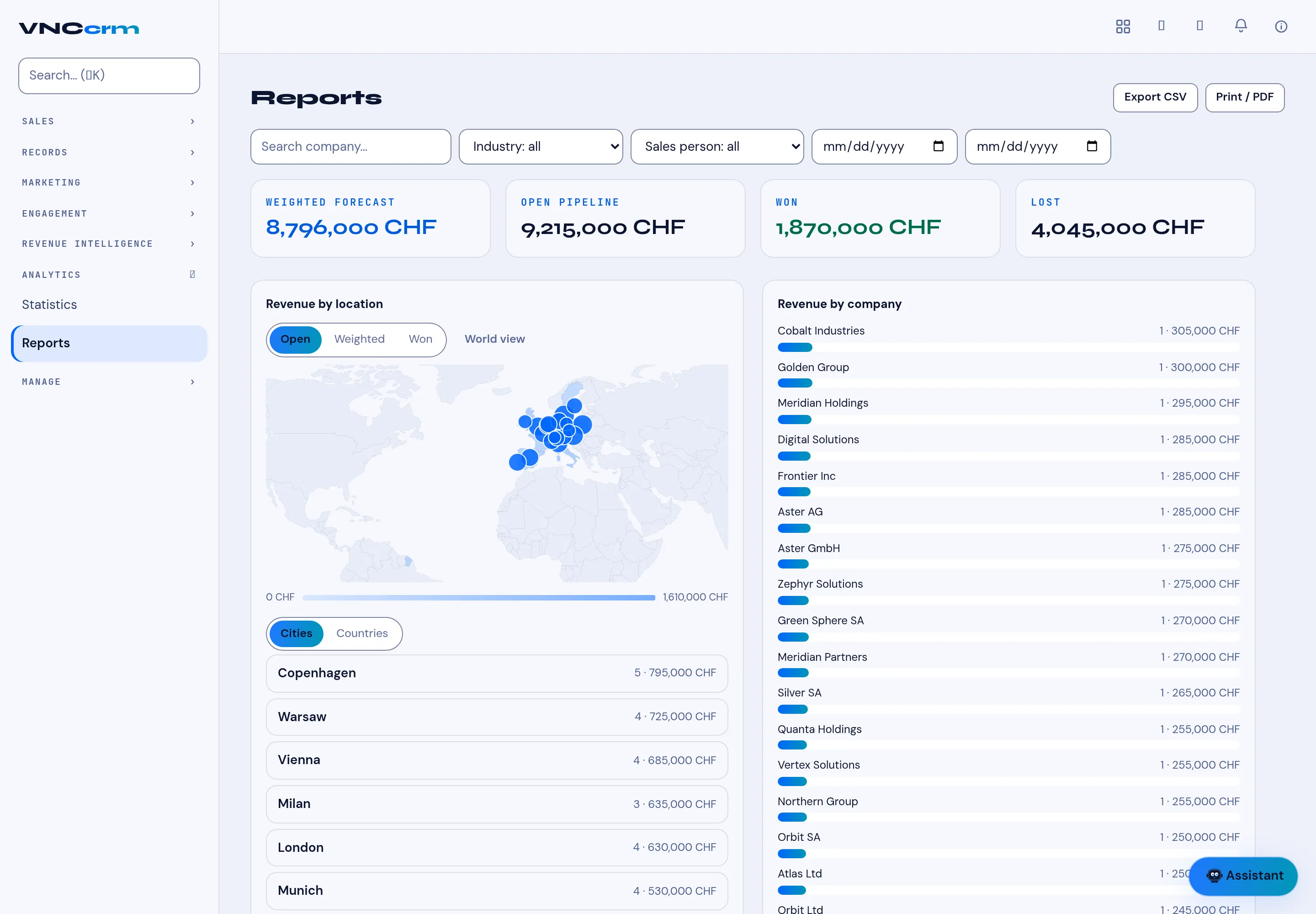The width and height of the screenshot is (1316, 914).
Task: Click Quanta Holdings company row
Action: (1008, 736)
